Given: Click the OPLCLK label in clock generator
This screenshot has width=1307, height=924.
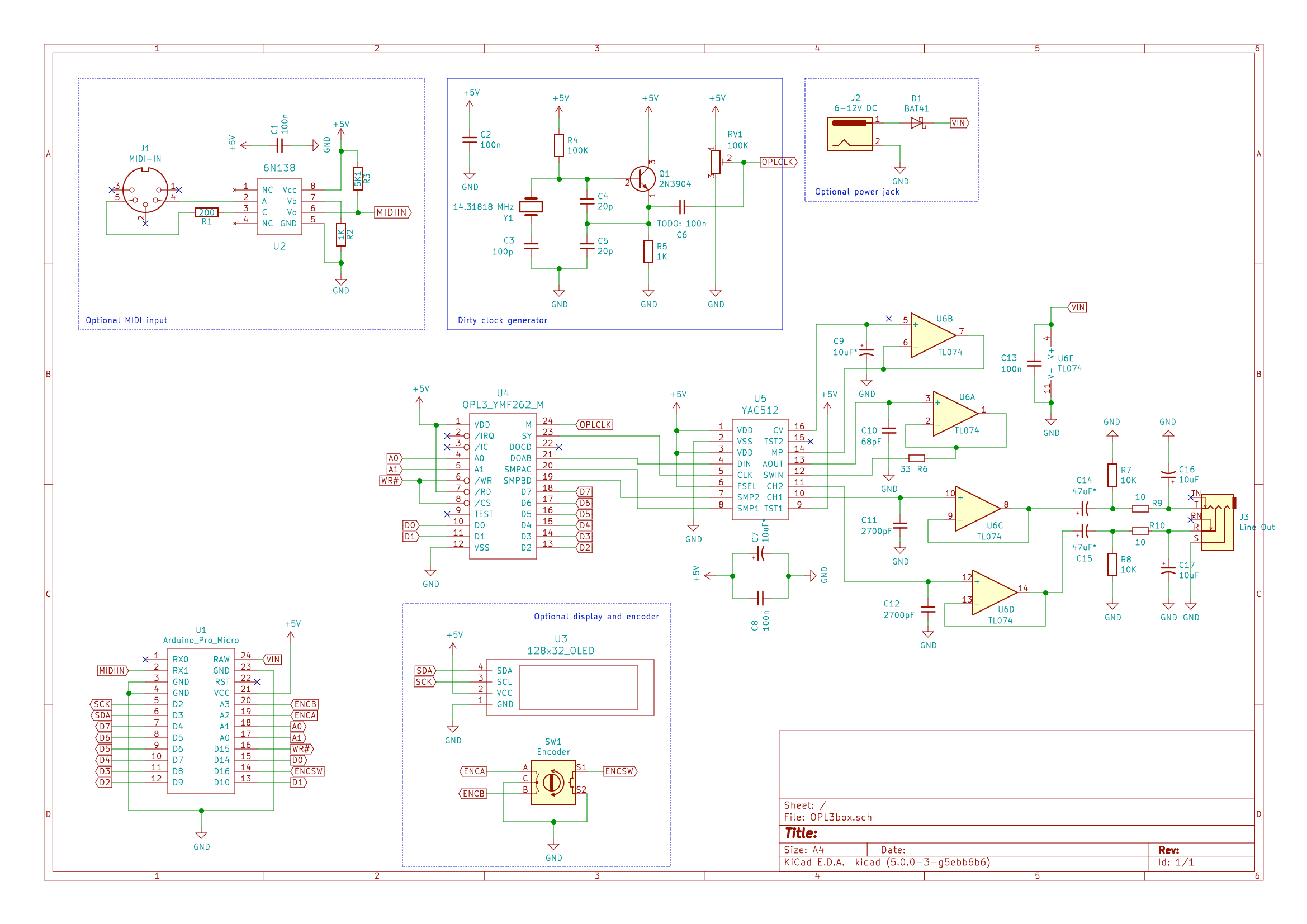Looking at the screenshot, I should pos(779,162).
